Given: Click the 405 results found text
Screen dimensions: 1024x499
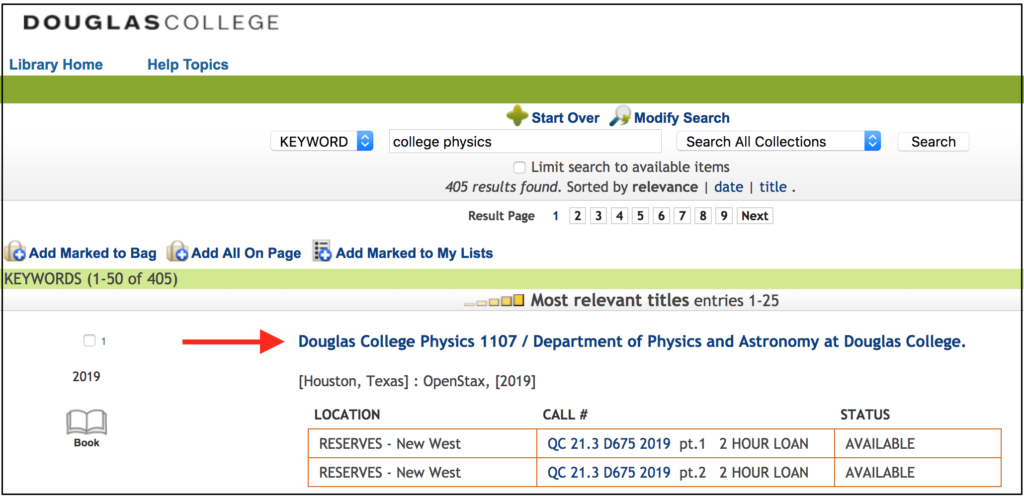Looking at the screenshot, I should [x=503, y=187].
